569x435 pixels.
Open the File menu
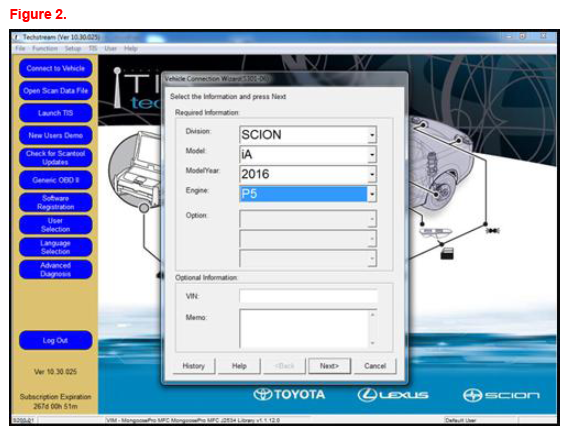(20, 48)
